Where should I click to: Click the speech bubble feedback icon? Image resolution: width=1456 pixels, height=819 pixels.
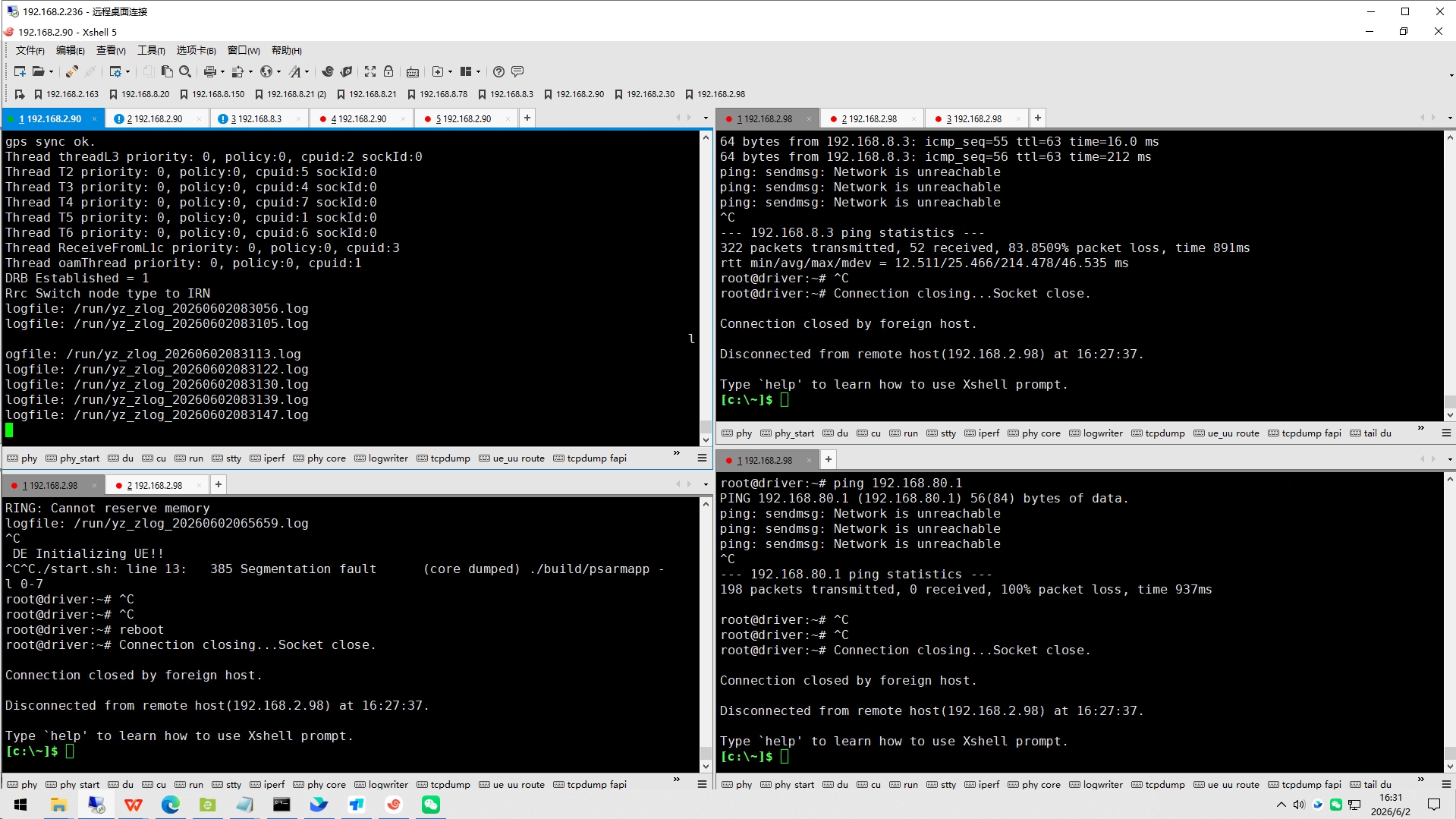pos(517,71)
